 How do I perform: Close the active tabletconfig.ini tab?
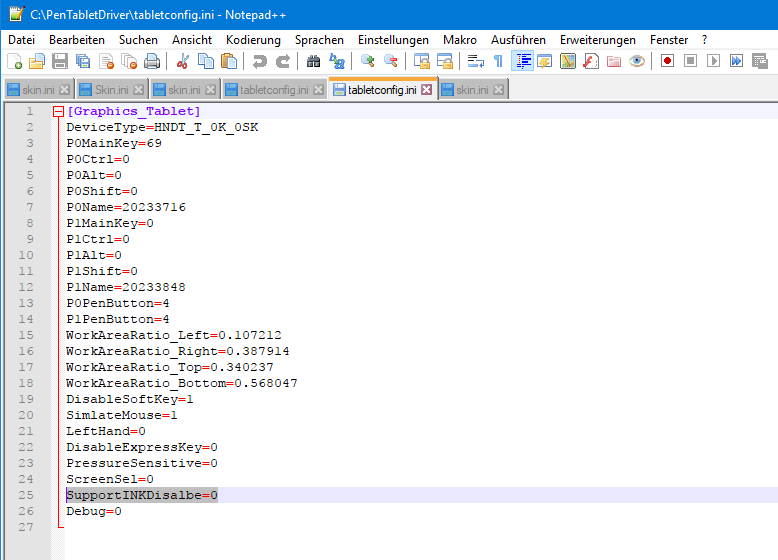(x=427, y=89)
